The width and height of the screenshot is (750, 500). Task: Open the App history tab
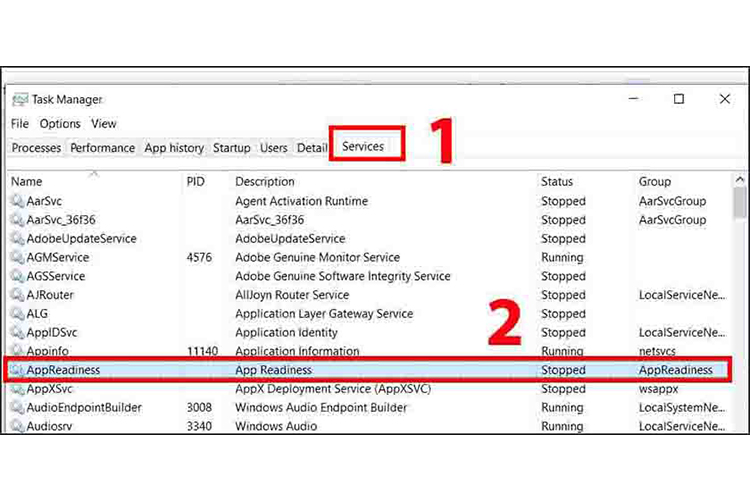click(x=174, y=148)
